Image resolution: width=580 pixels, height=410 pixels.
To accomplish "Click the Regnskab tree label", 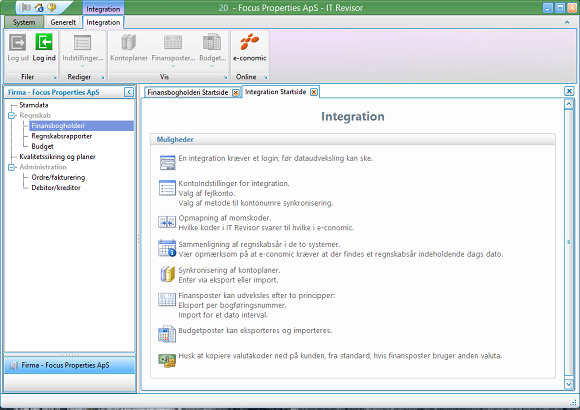I will click(x=35, y=115).
